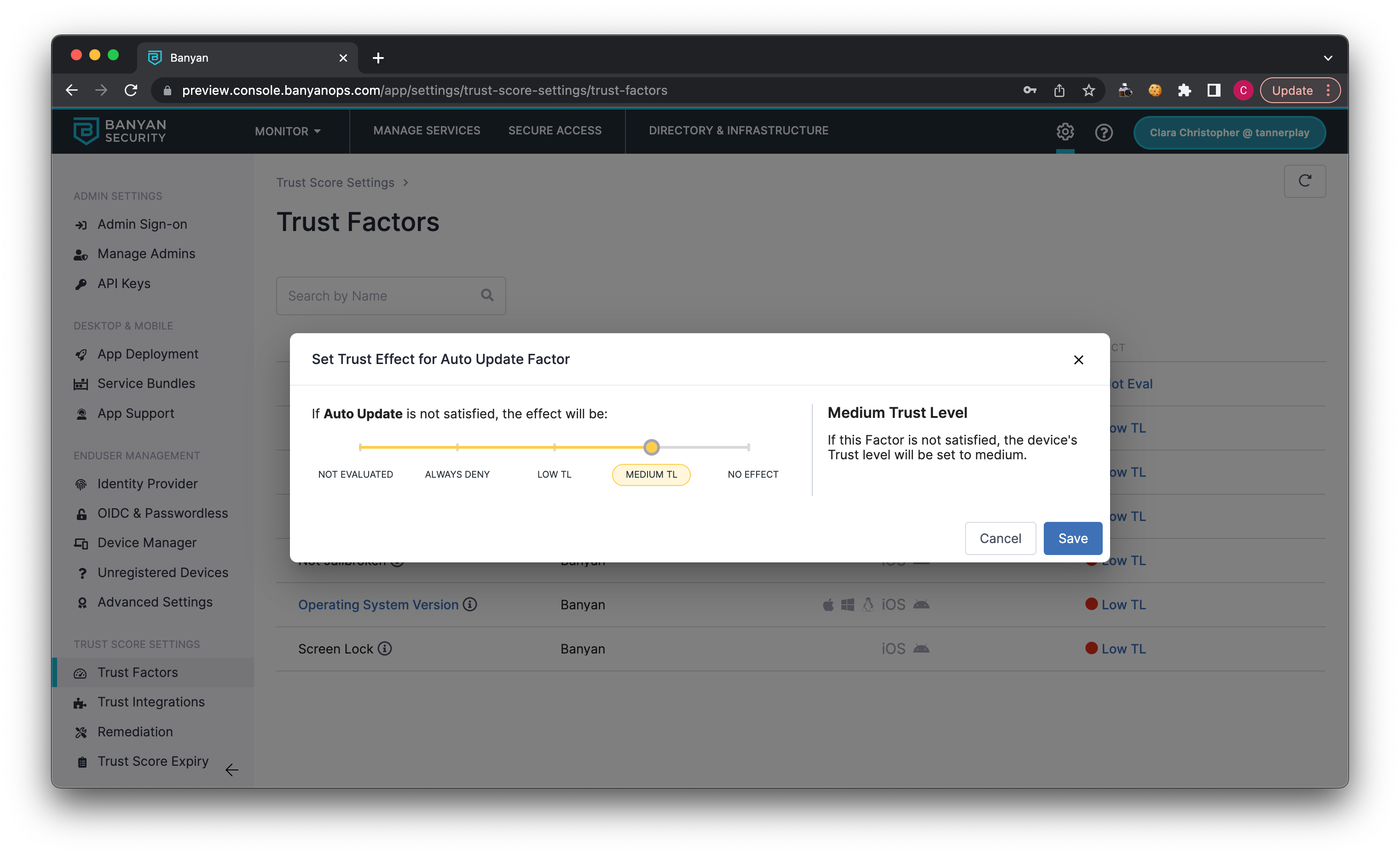Screen dimensions: 1400x856
Task: Click Cancel in the dialog
Action: tap(1000, 538)
